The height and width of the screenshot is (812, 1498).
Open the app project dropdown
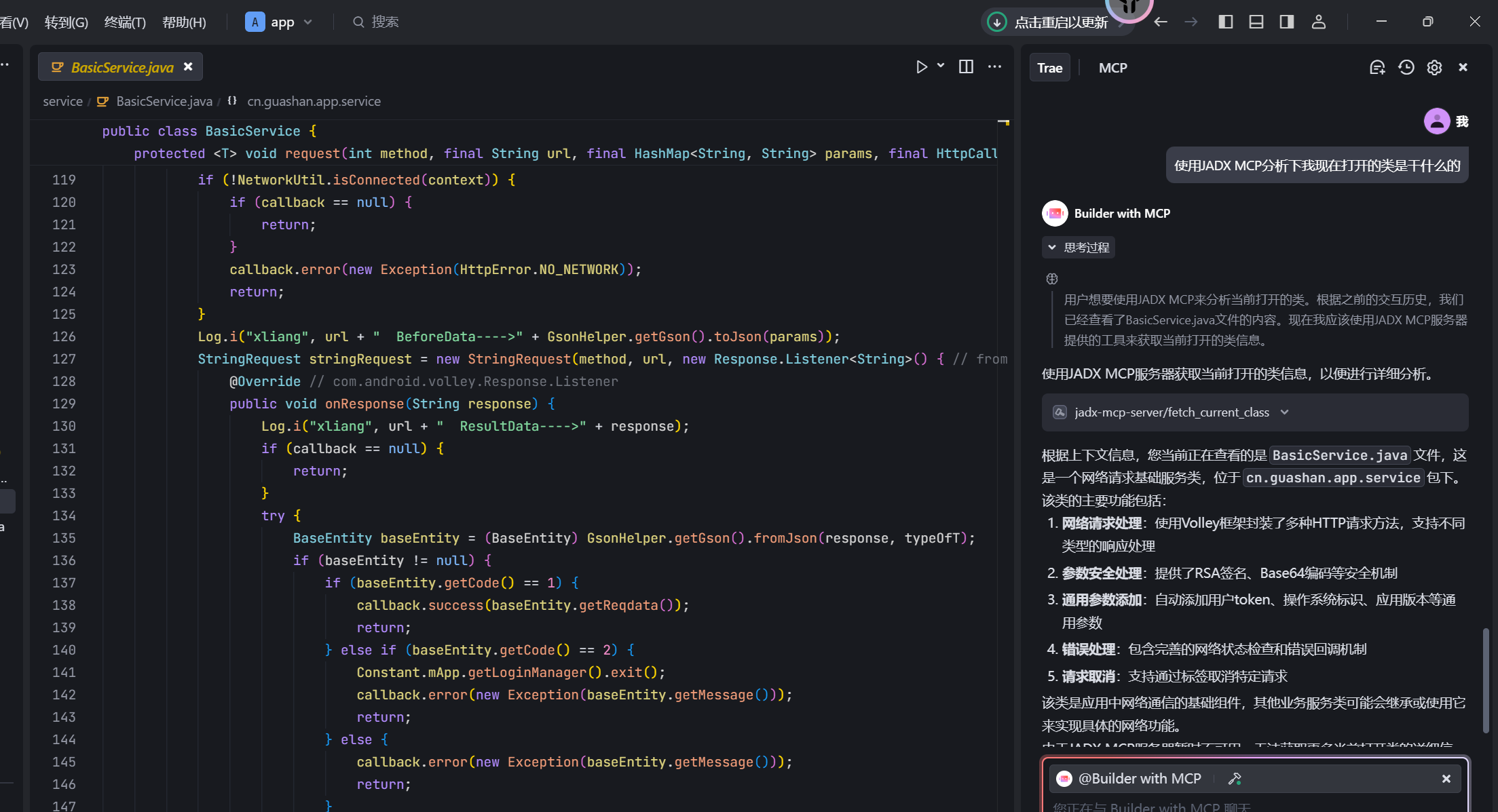click(279, 22)
